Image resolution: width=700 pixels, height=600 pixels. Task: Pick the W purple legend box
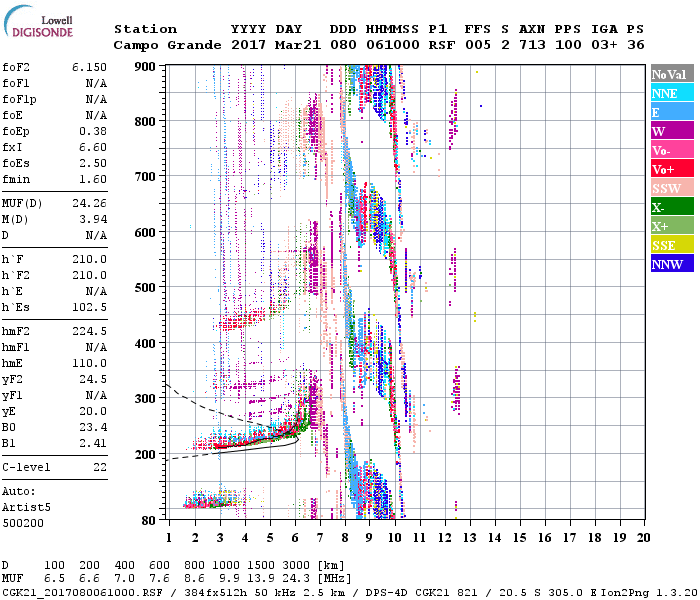(x=670, y=131)
